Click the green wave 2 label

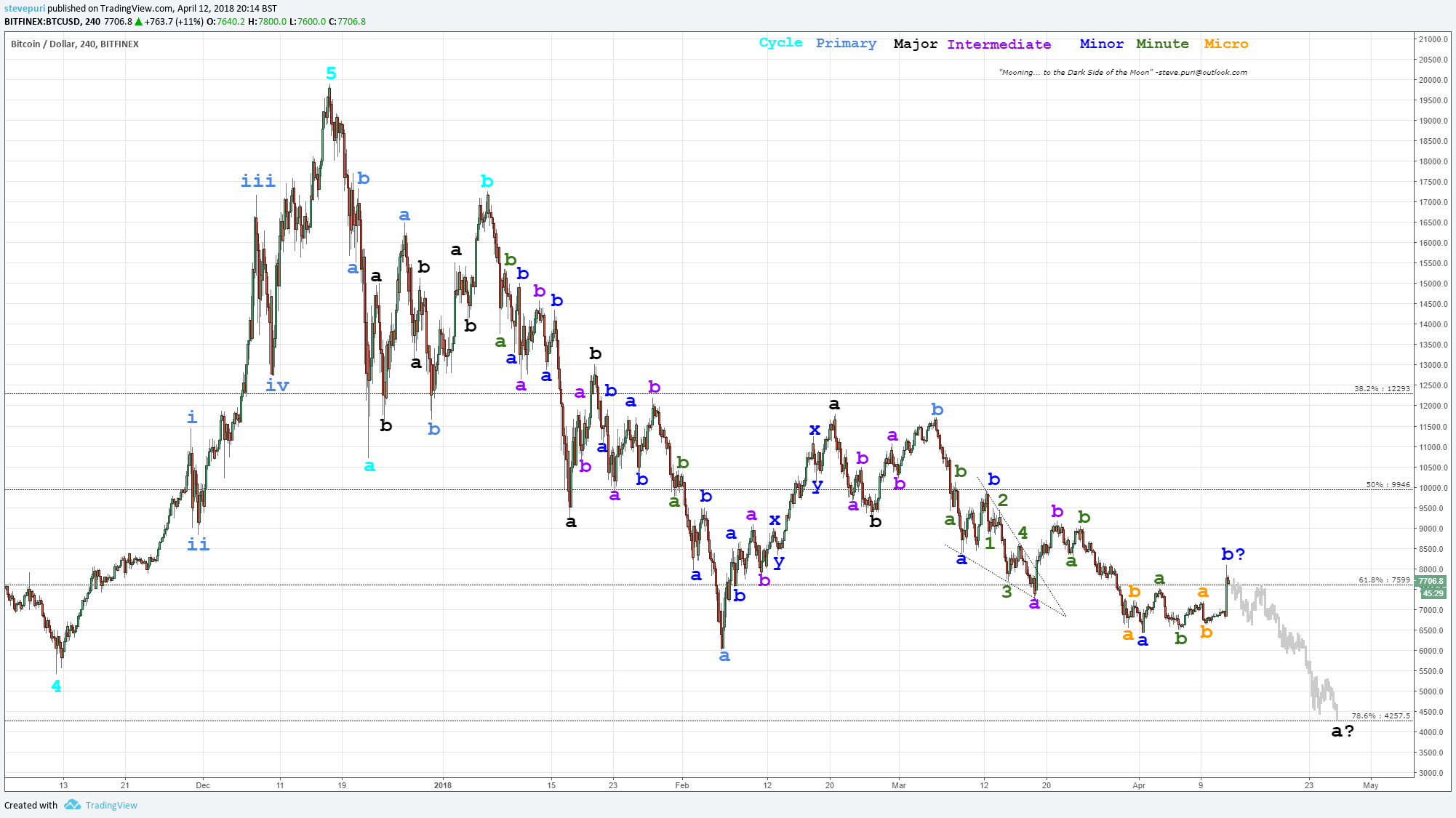coord(1003,500)
